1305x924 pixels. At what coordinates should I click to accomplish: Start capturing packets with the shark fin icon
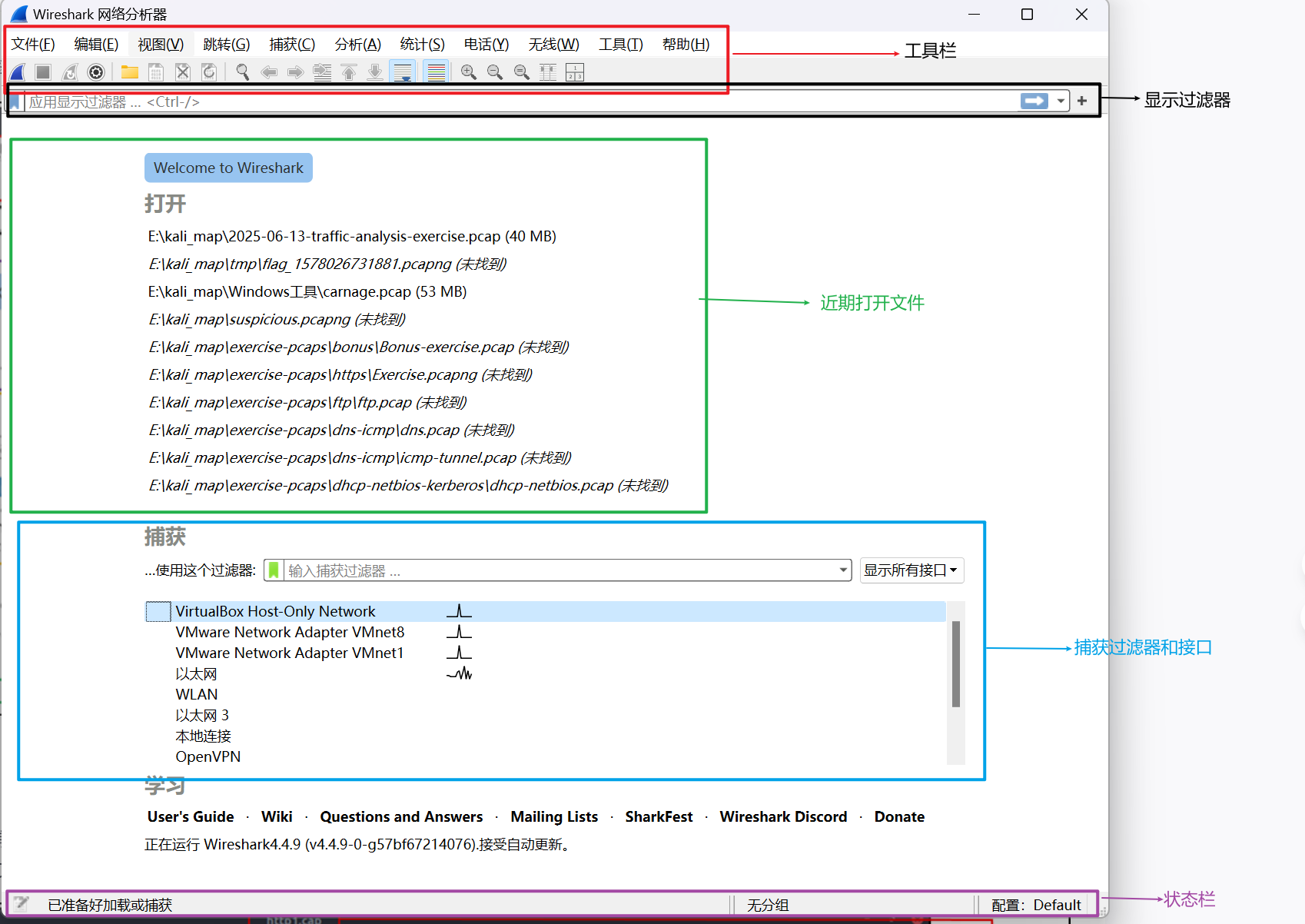18,72
